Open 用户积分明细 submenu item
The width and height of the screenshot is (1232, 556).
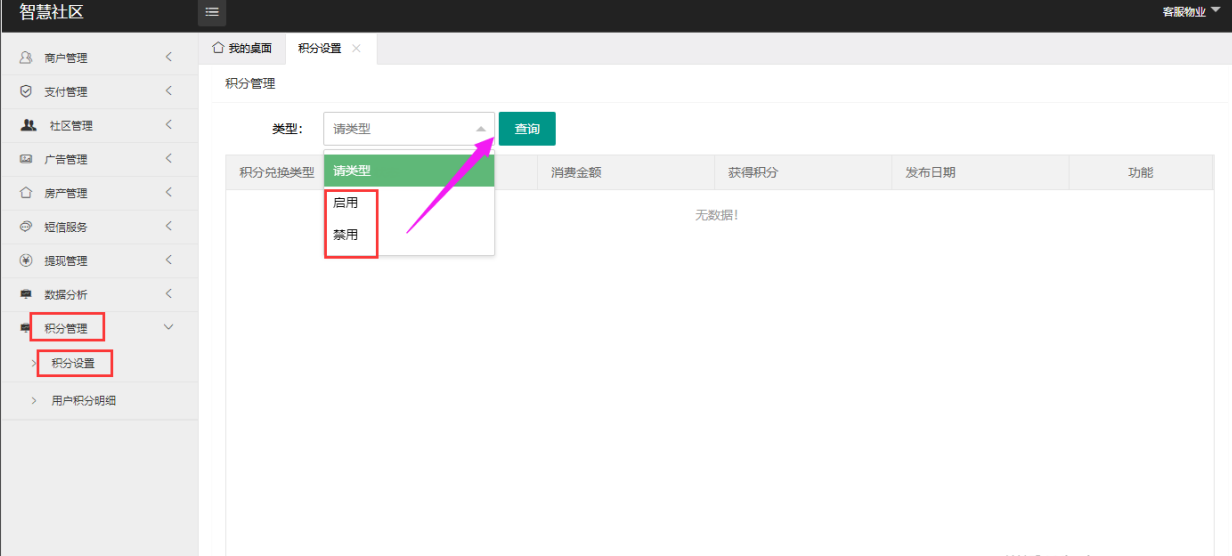(90, 401)
